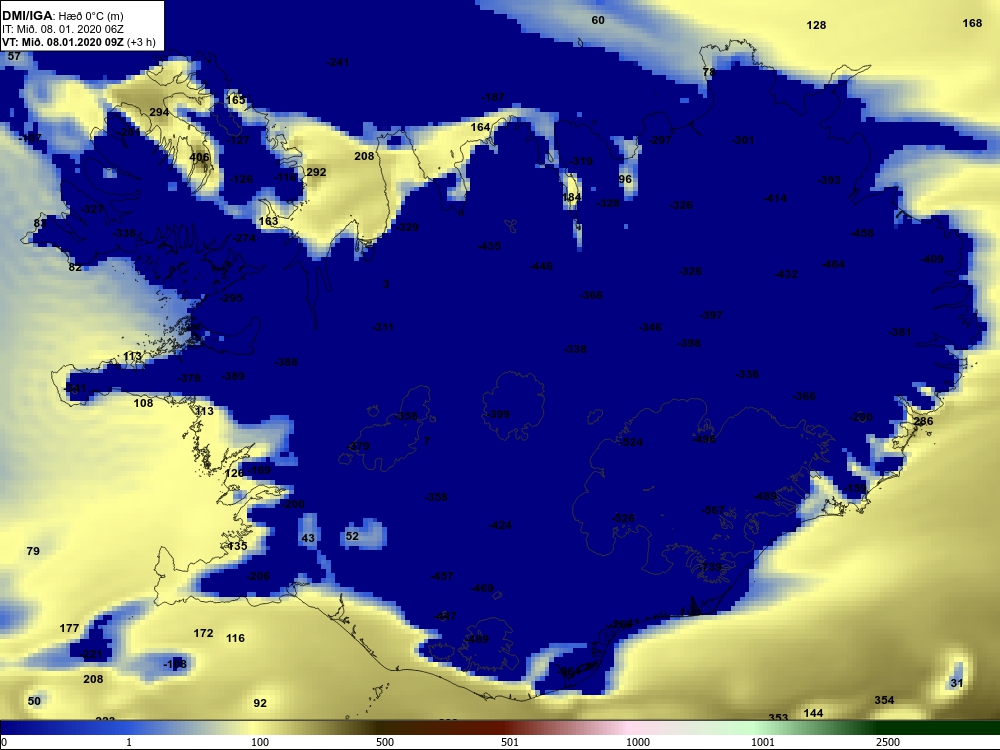
Task: Click the legend label '100' on the color scale
Action: [260, 742]
